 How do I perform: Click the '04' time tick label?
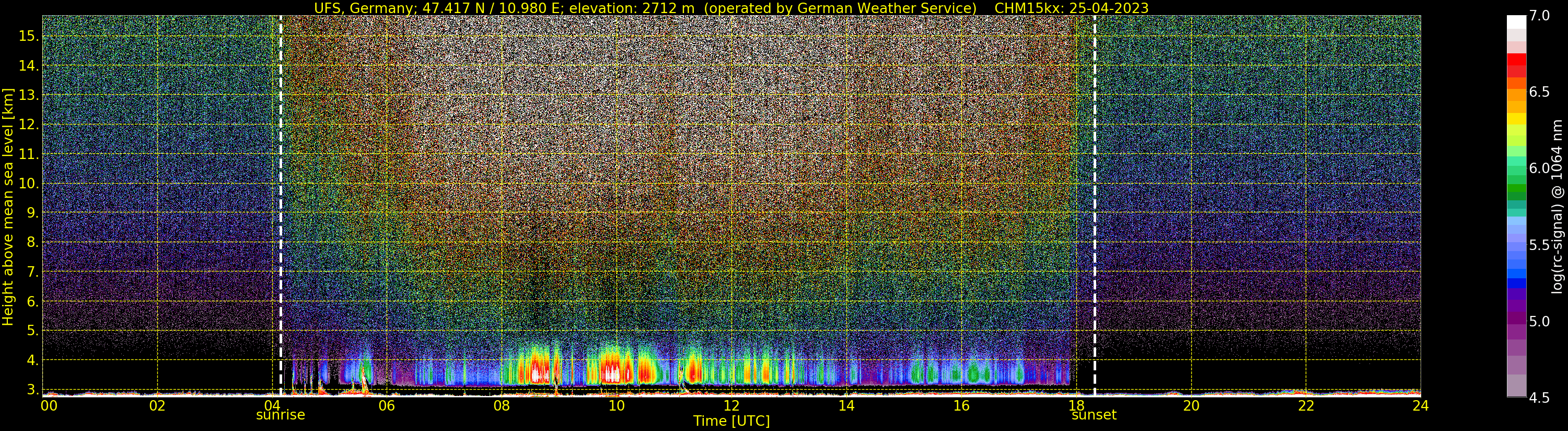[272, 405]
